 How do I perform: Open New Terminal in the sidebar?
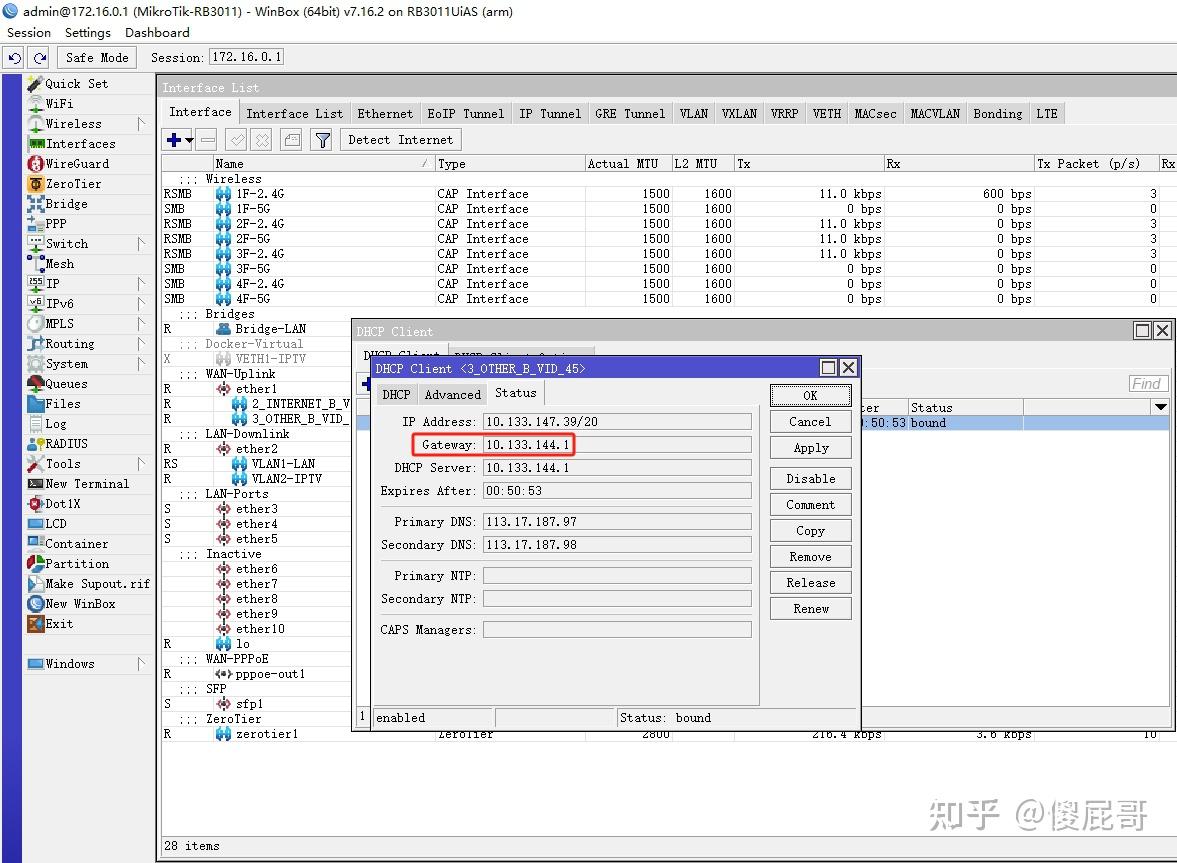click(x=87, y=484)
